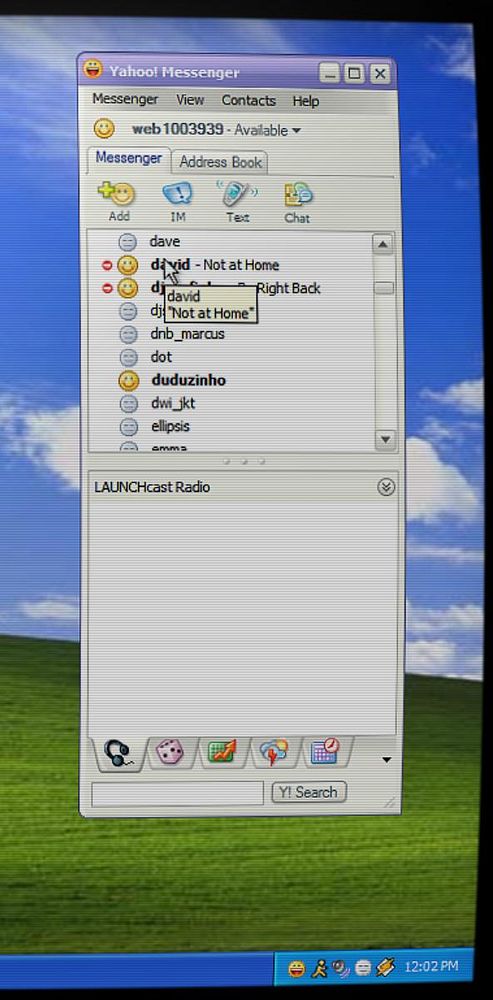Switch to the Address Book tab

(220, 162)
